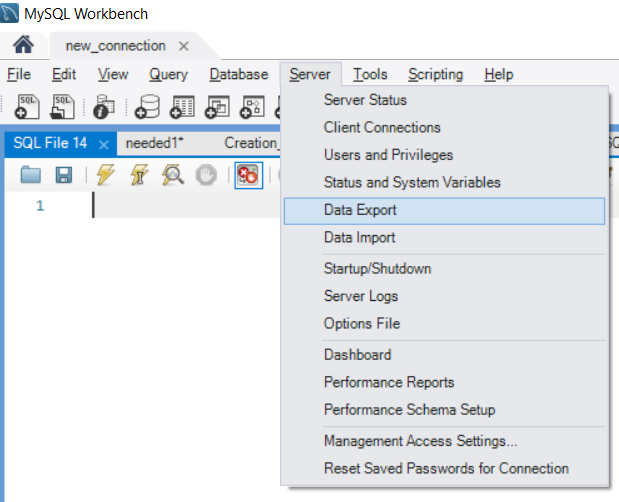
Task: Select the new_connection tab
Action: coord(115,46)
